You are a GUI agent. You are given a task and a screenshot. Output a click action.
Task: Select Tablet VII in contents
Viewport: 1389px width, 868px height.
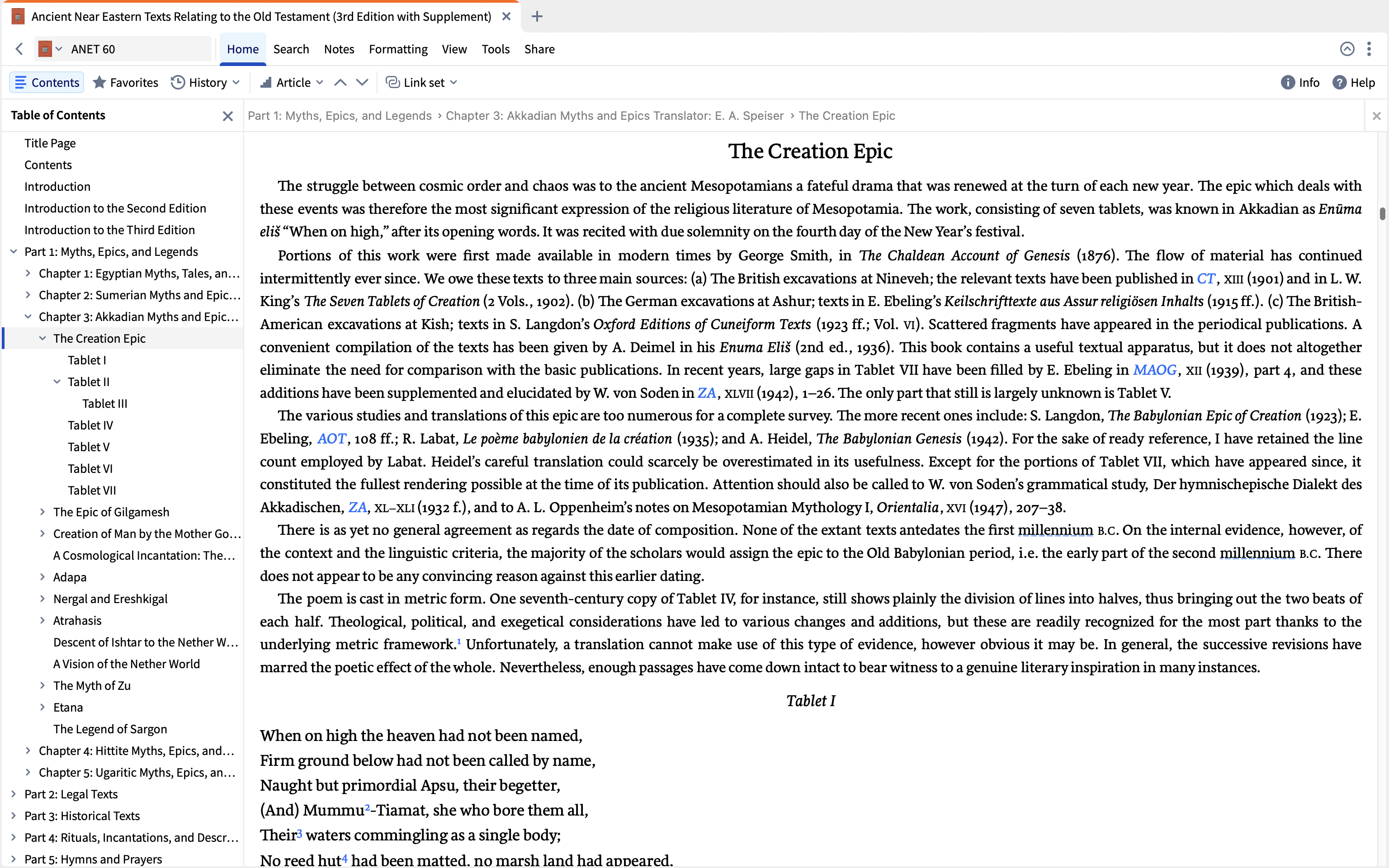92,490
